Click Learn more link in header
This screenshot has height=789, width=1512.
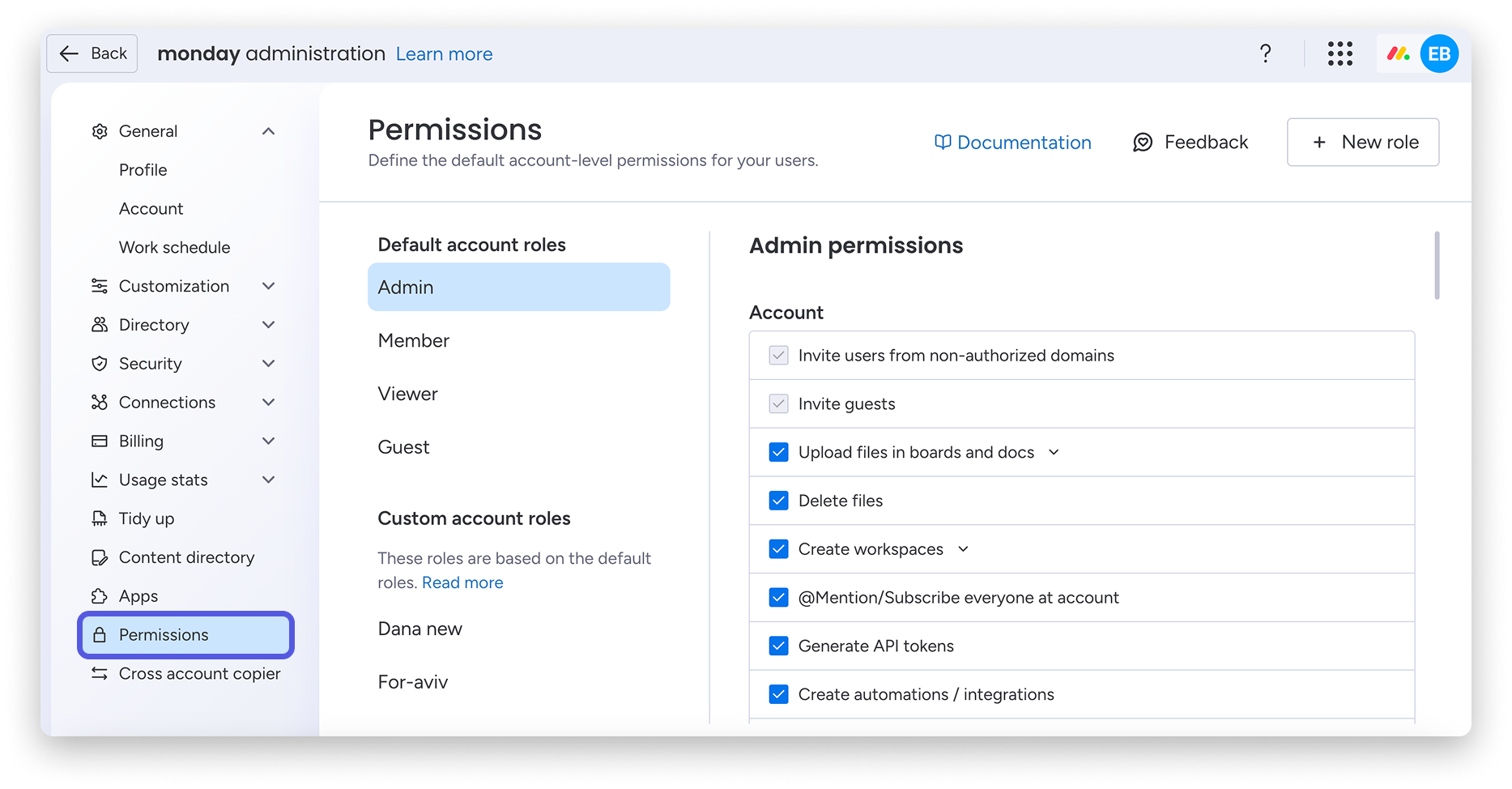(x=444, y=54)
